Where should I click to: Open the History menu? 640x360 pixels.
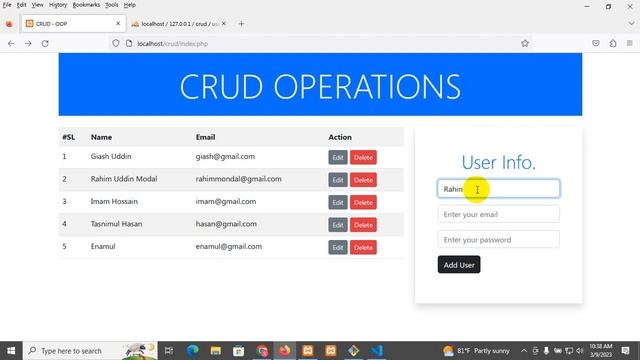[x=58, y=5]
